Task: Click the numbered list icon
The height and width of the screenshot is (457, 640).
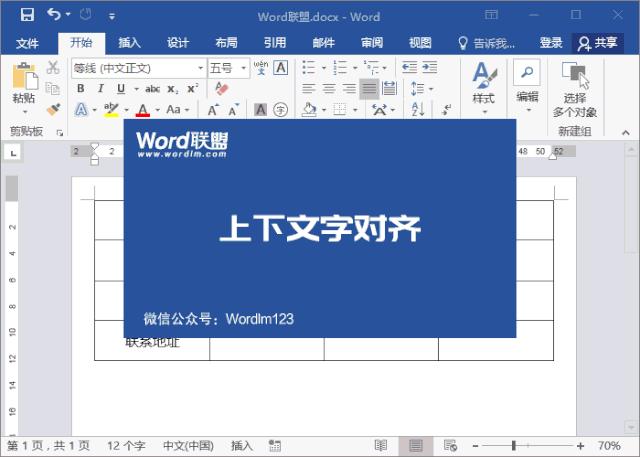Action: tap(340, 67)
